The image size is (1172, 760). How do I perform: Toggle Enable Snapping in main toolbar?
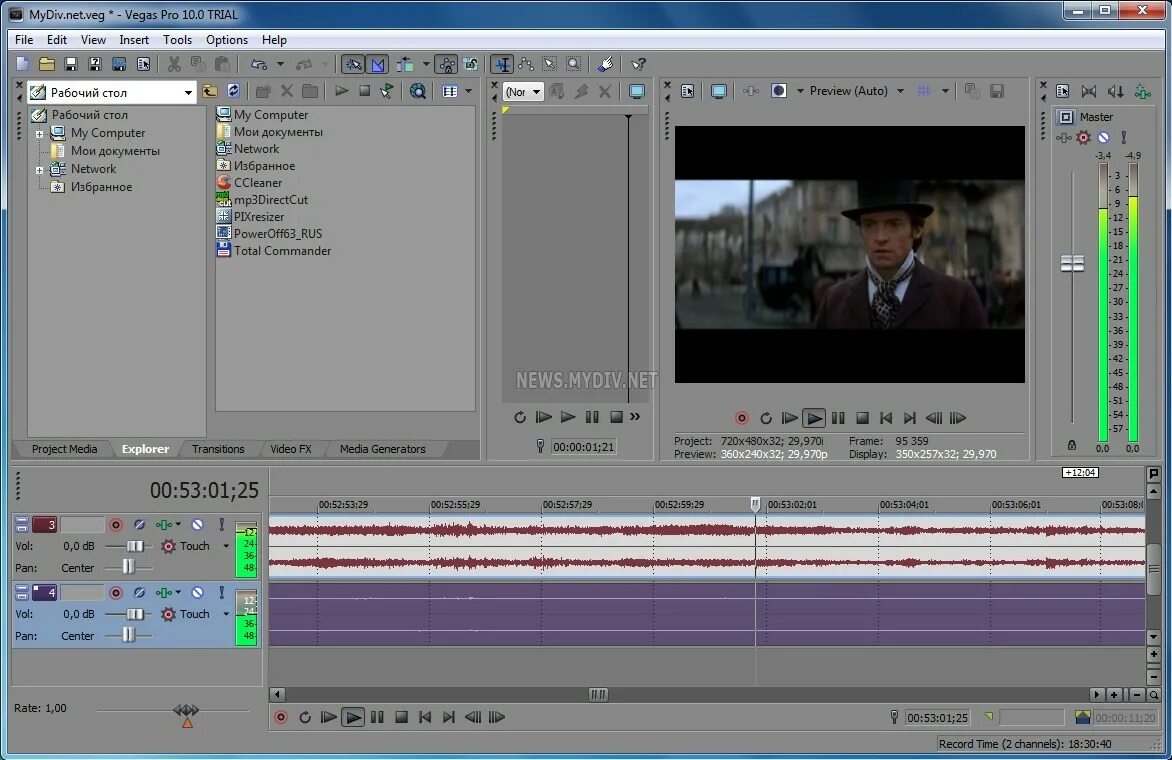[x=354, y=64]
